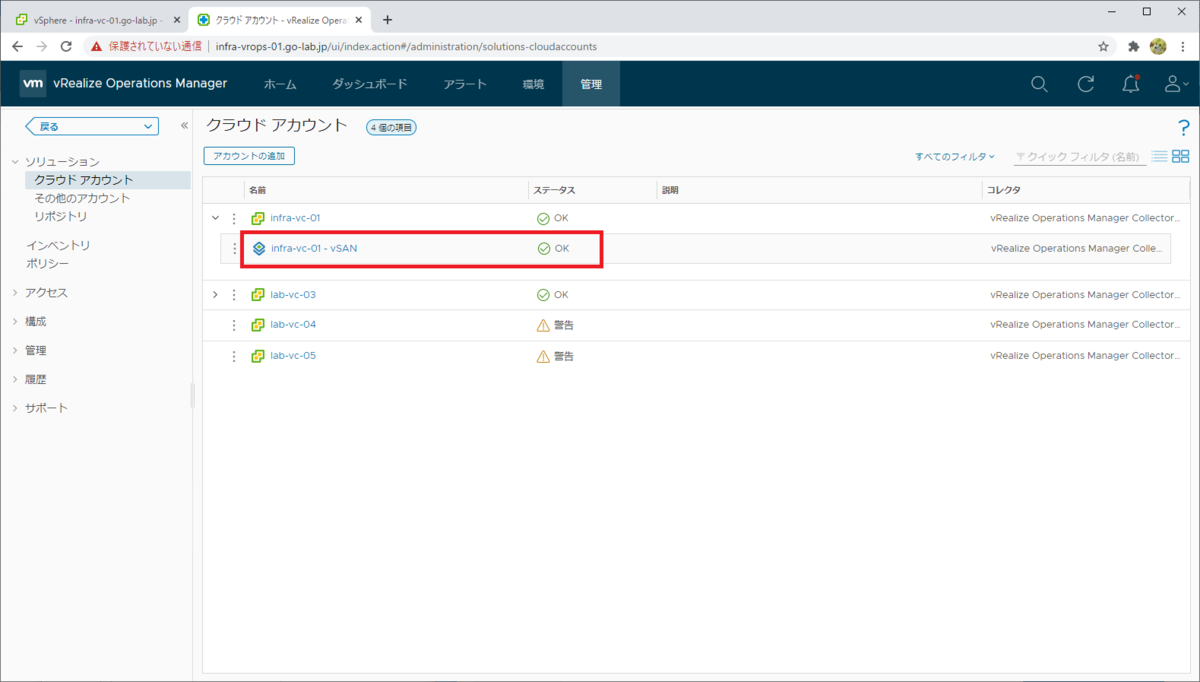
Task: Click vCenter icon beside lab-vc-03
Action: point(257,295)
